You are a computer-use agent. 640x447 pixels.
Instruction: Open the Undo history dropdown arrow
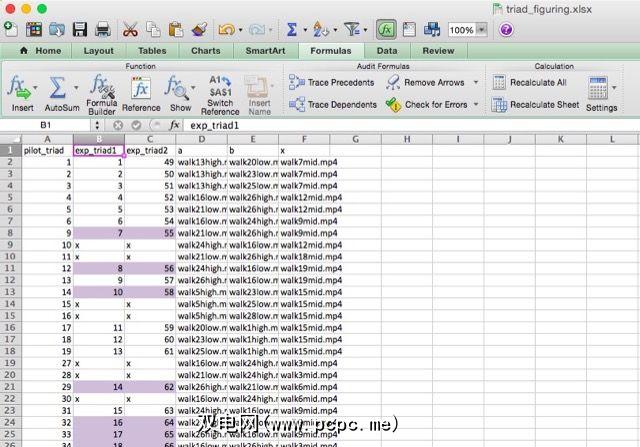240,30
